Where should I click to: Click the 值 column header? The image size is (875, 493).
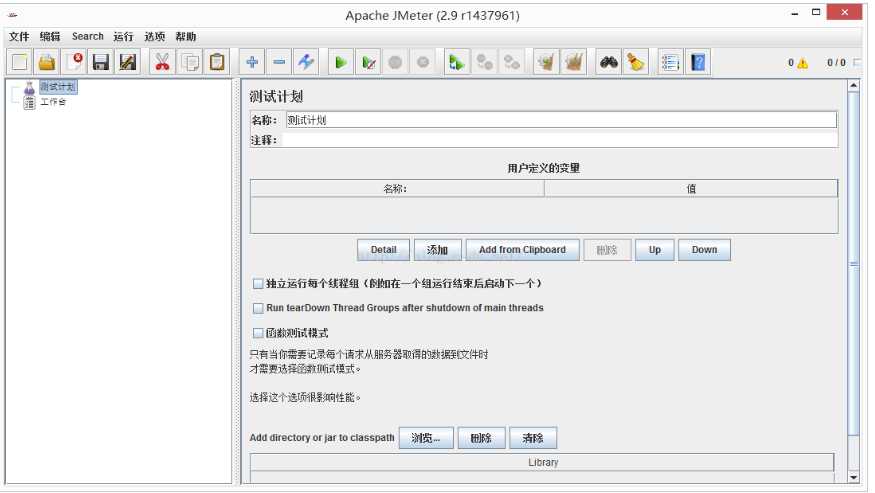coord(691,189)
